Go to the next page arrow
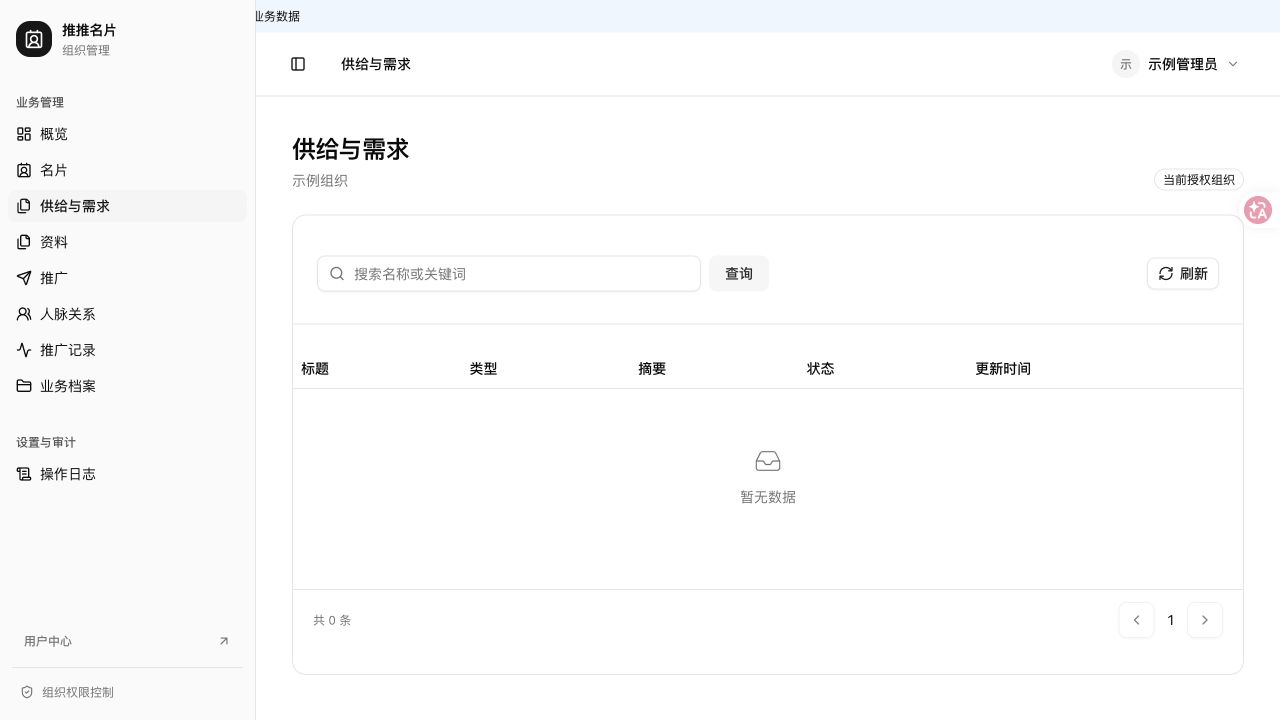The image size is (1280, 720). [1205, 620]
